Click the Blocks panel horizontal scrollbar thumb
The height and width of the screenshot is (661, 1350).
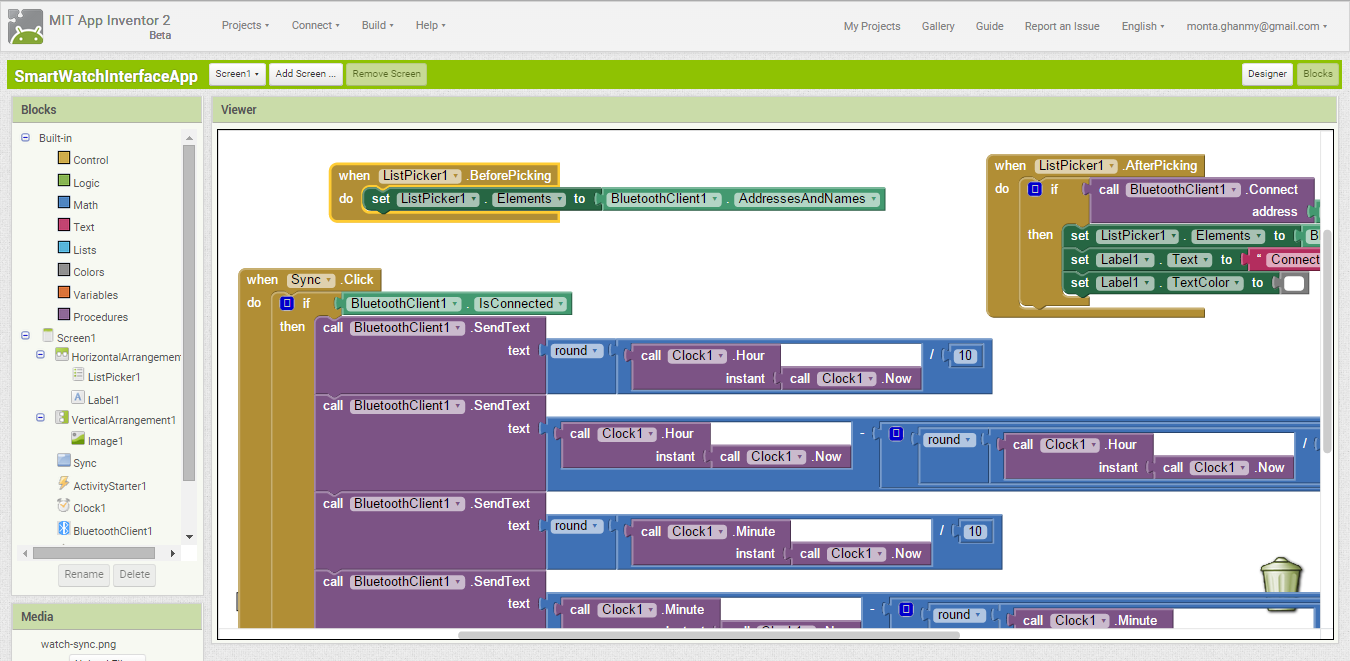coord(94,553)
